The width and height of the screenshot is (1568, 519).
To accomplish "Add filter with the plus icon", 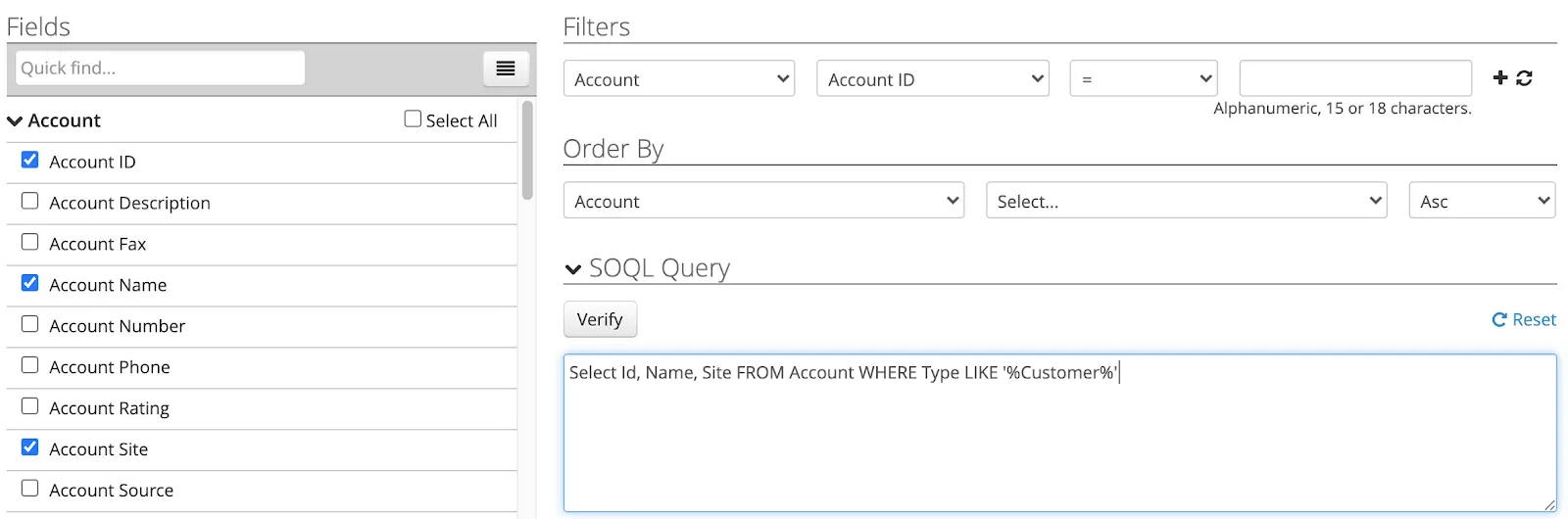I will tap(1500, 77).
